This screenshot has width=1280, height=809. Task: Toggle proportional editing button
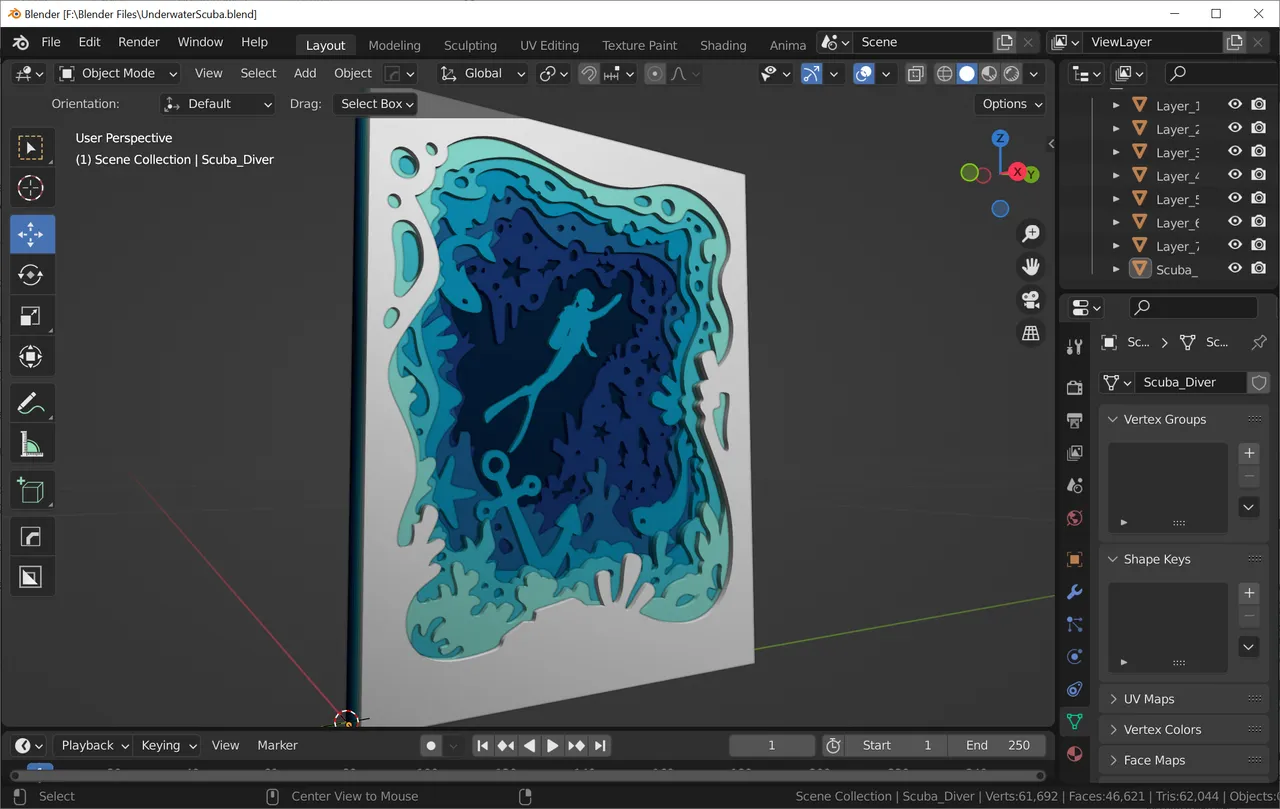[x=655, y=73]
